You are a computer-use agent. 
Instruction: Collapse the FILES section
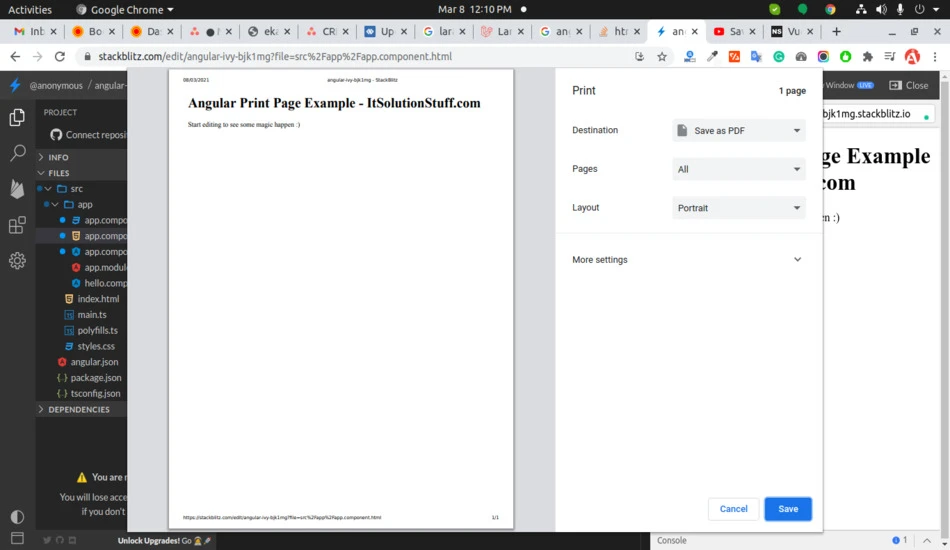(x=81, y=173)
